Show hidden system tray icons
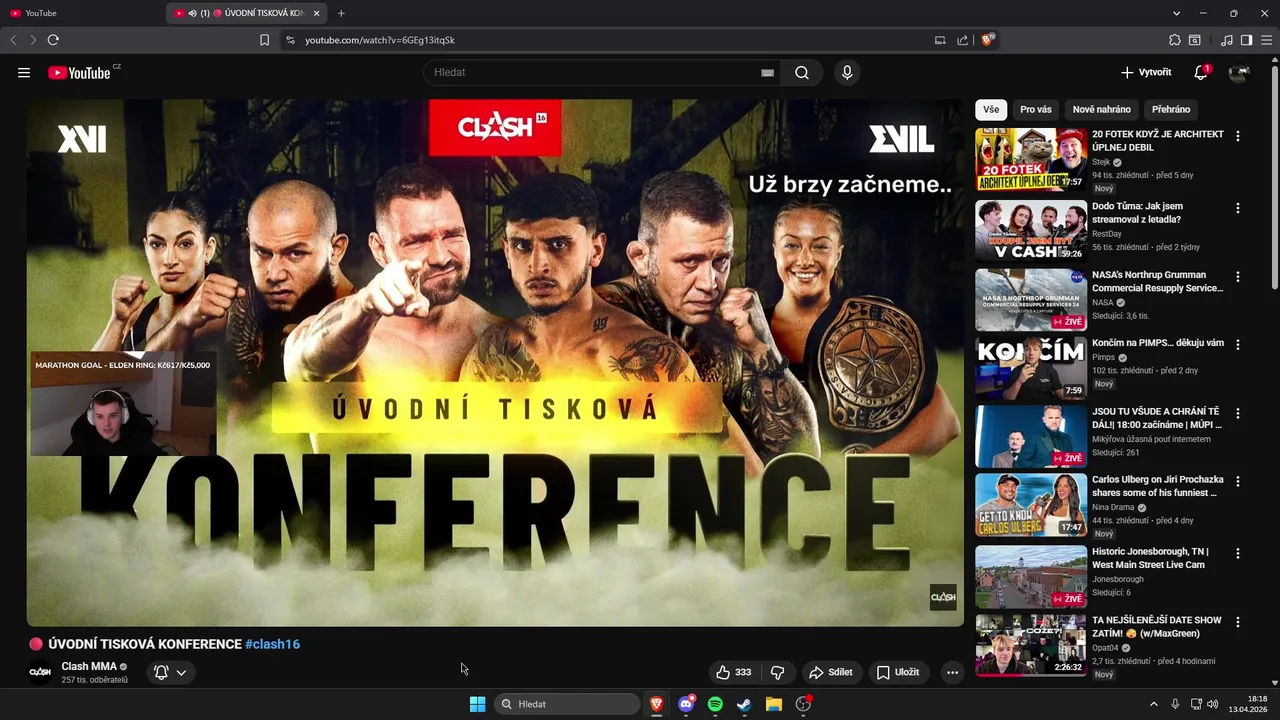 click(x=1153, y=704)
